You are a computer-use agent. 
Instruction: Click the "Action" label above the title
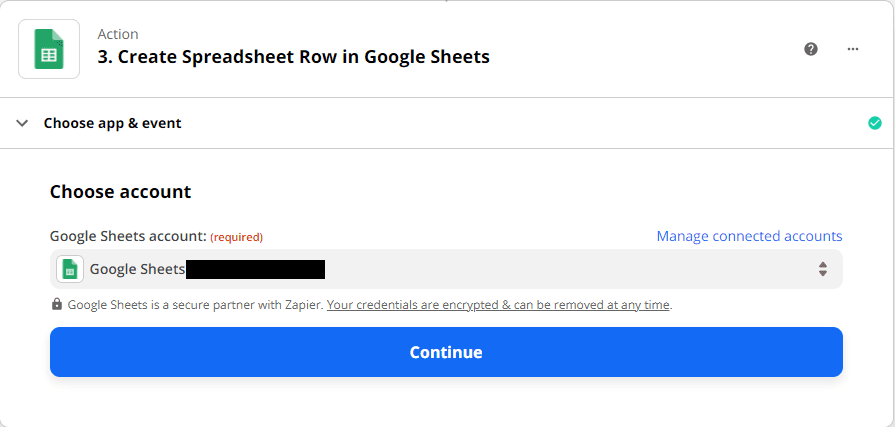[118, 35]
